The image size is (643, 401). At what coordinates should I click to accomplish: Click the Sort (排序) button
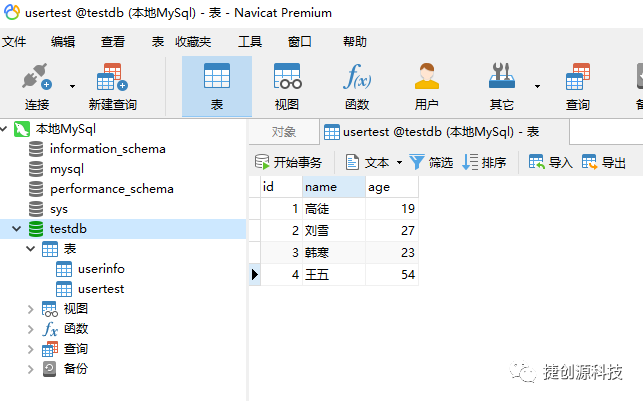pyautogui.click(x=484, y=162)
